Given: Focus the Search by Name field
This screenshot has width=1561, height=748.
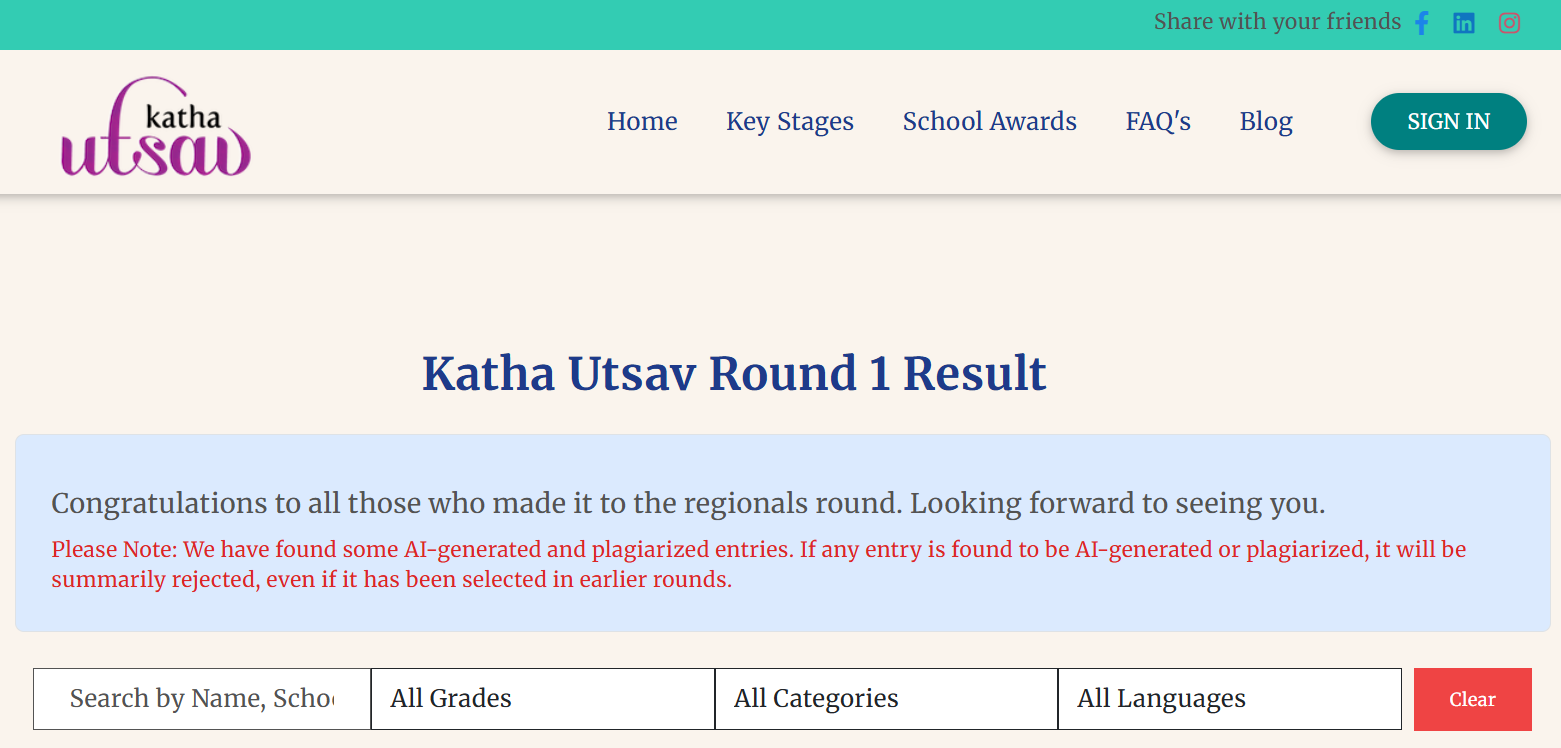Looking at the screenshot, I should [202, 698].
